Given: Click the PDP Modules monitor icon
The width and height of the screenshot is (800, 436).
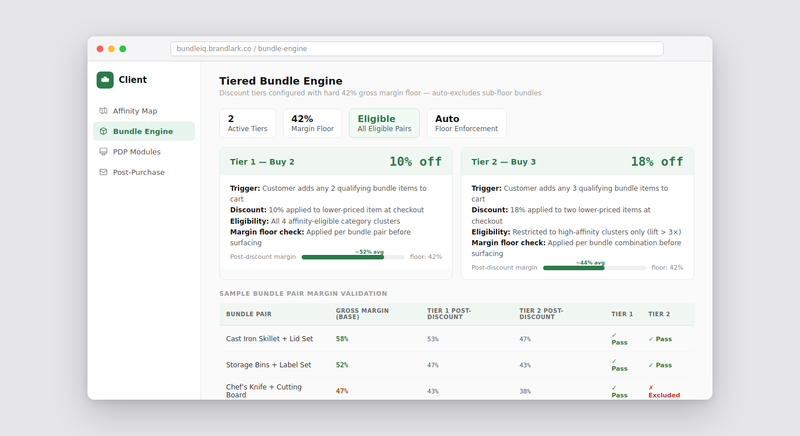Looking at the screenshot, I should [x=103, y=151].
